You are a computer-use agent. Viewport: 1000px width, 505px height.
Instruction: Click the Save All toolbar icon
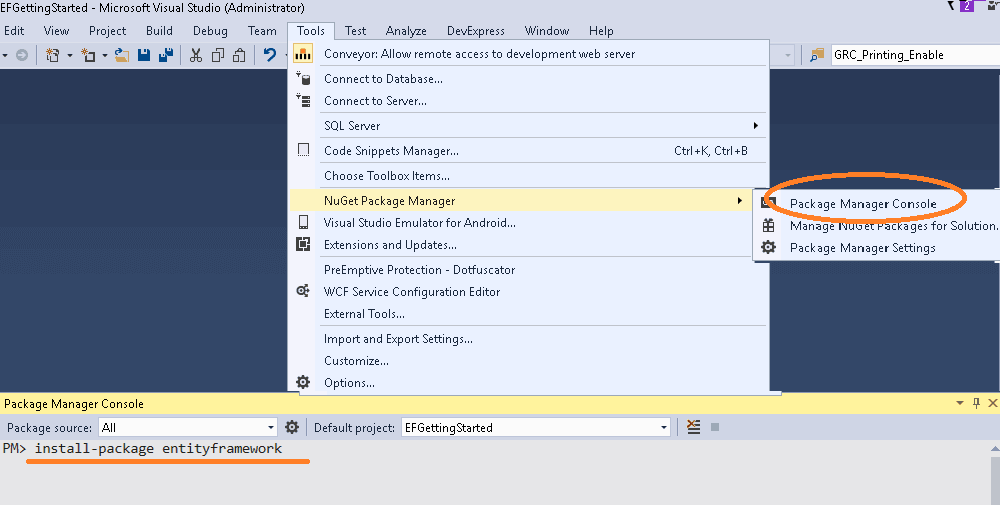(166, 55)
